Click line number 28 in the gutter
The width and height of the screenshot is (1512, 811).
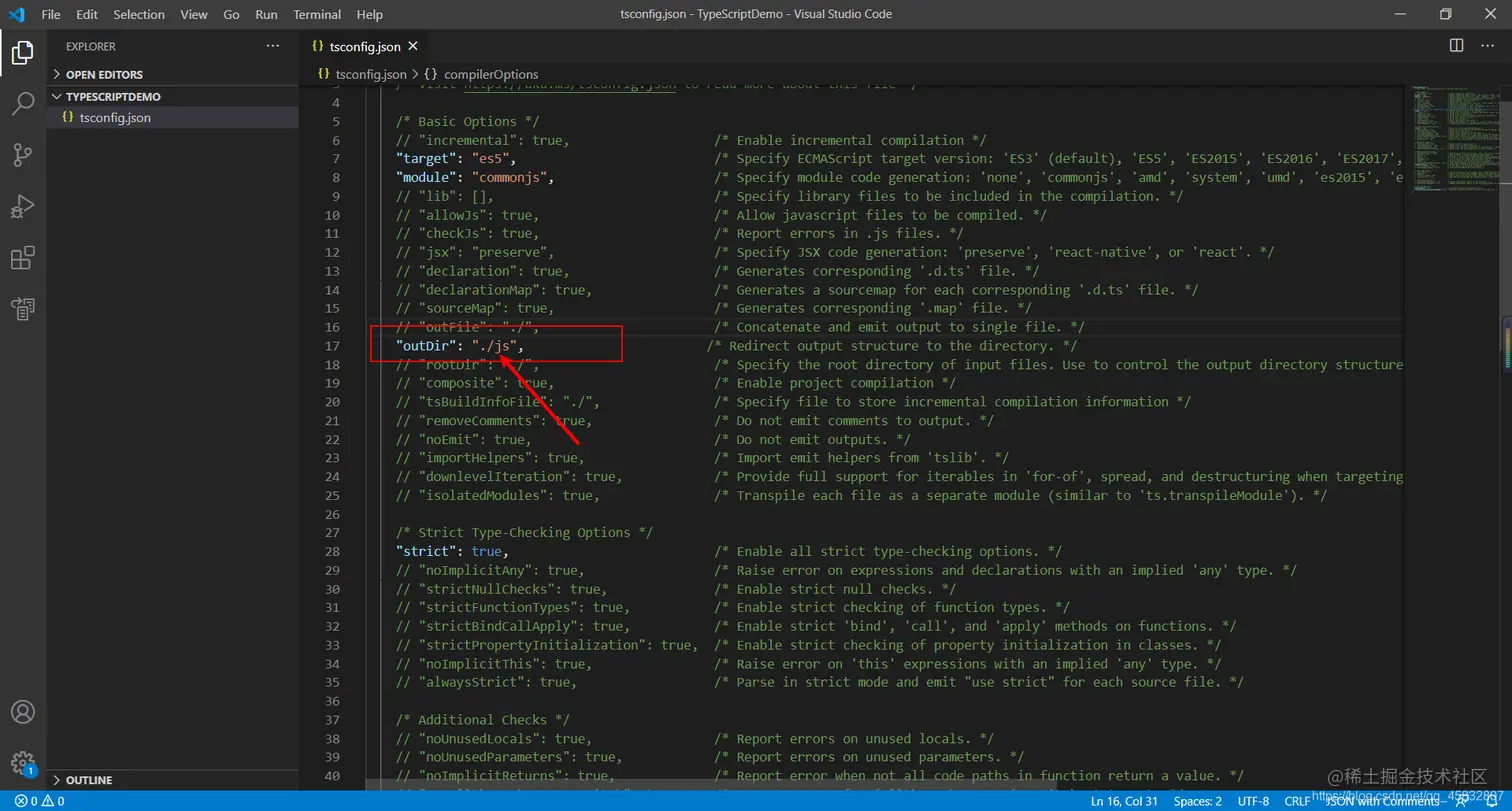click(332, 551)
